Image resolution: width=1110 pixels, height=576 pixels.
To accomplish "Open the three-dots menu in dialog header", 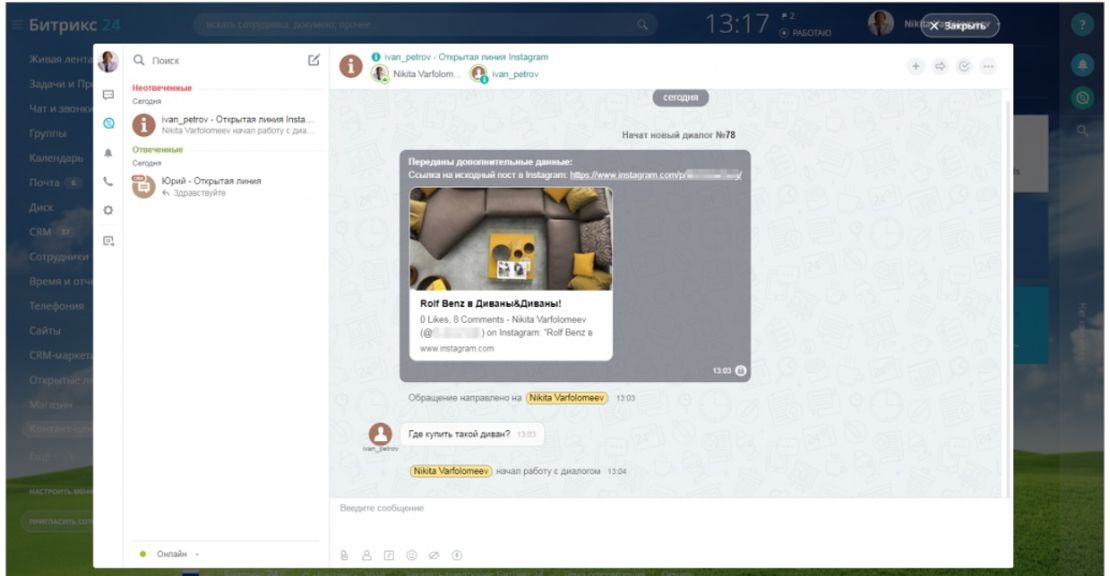I will point(988,67).
